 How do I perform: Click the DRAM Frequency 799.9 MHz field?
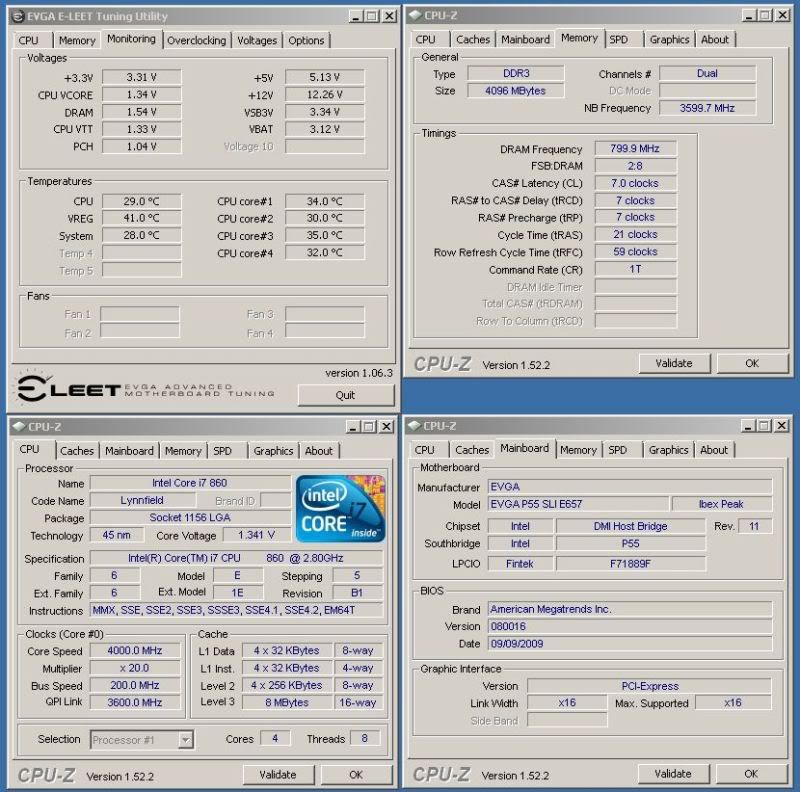click(635, 148)
